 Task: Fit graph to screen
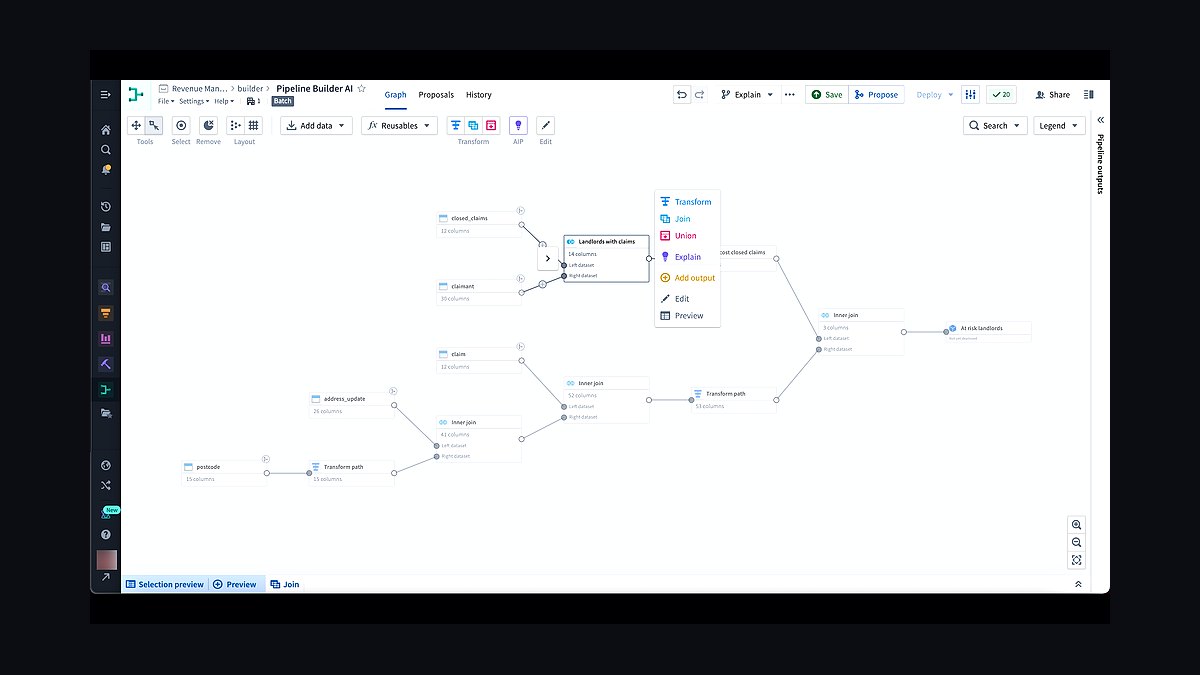[x=1076, y=560]
